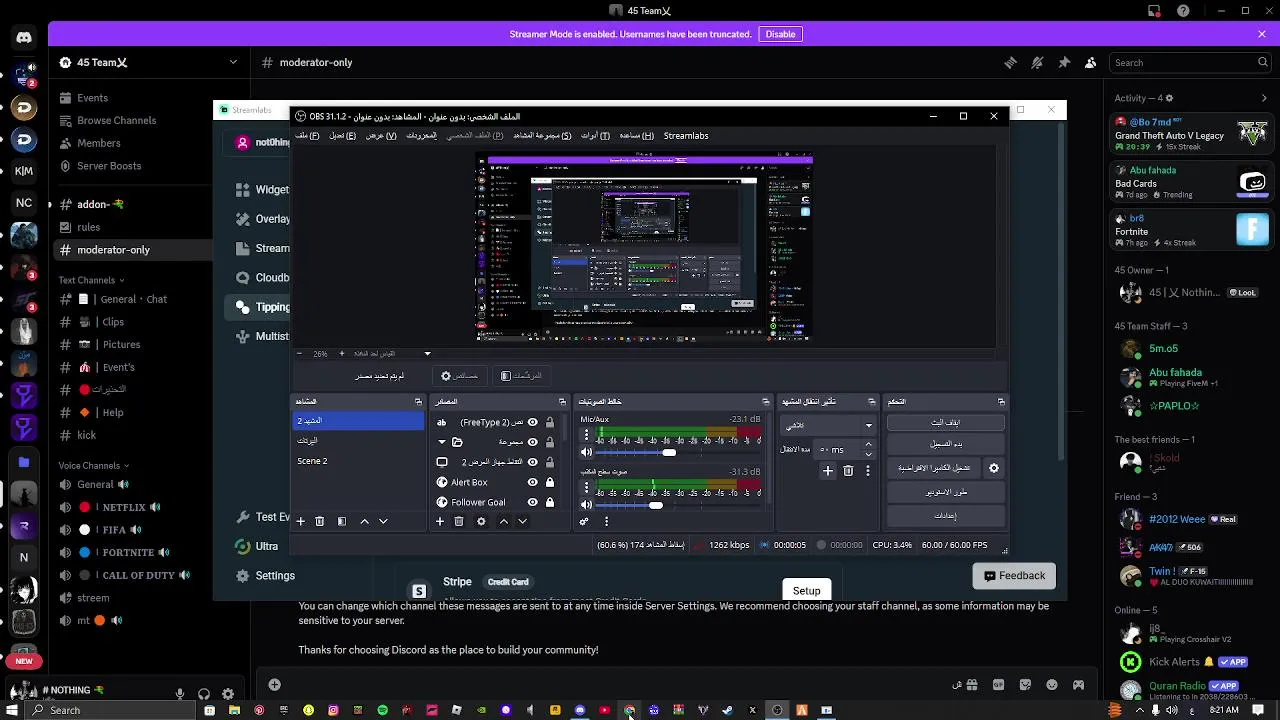Screen dimensions: 1280x720
Task: Open OBS File (F) menu
Action: pyautogui.click(x=307, y=135)
